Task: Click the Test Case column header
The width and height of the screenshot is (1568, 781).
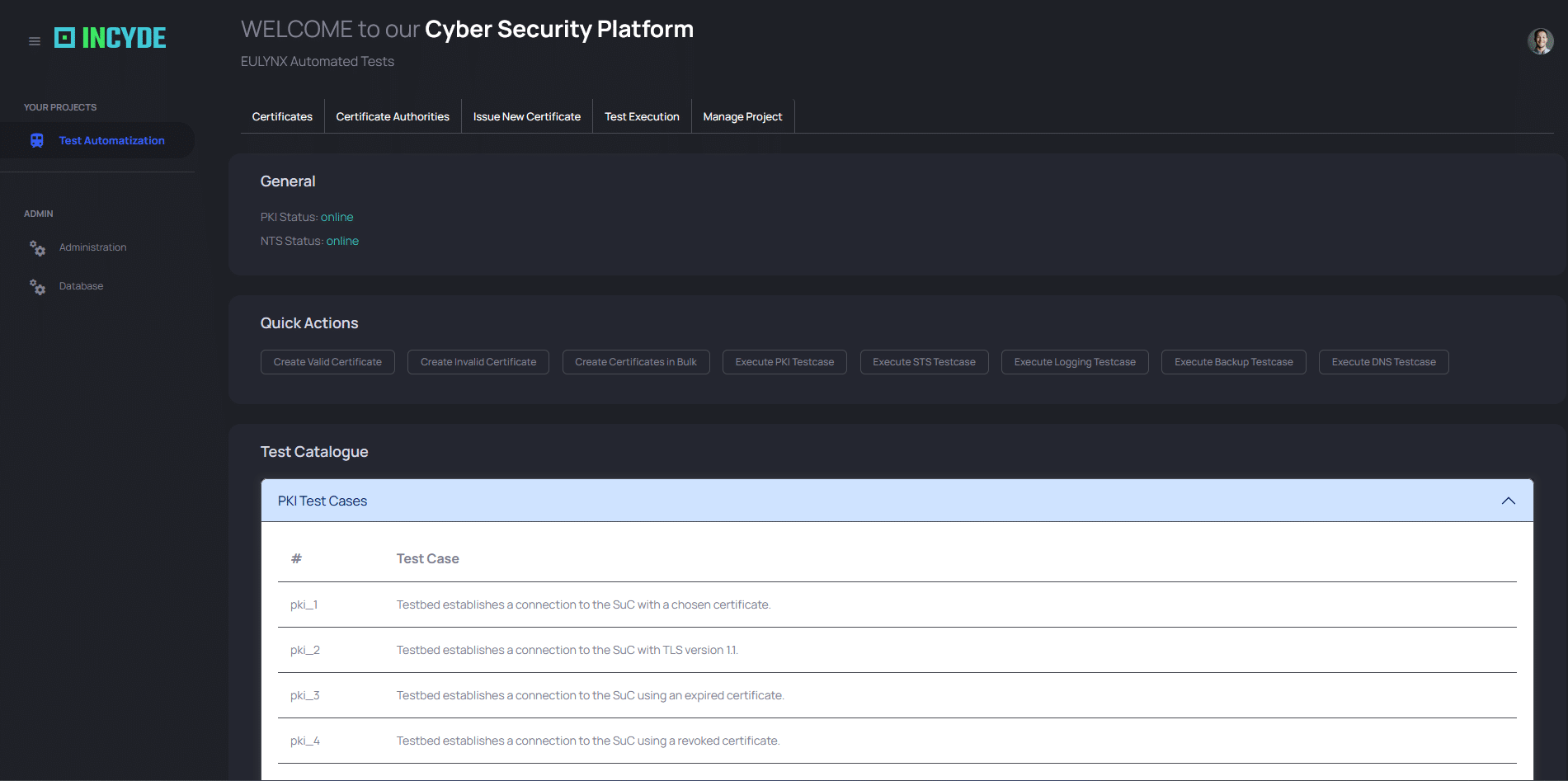Action: pos(428,558)
